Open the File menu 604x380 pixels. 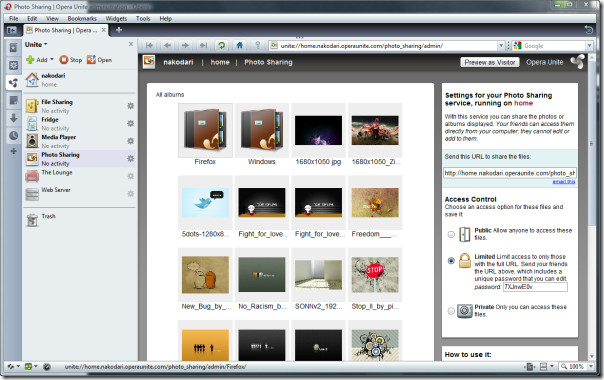point(13,18)
